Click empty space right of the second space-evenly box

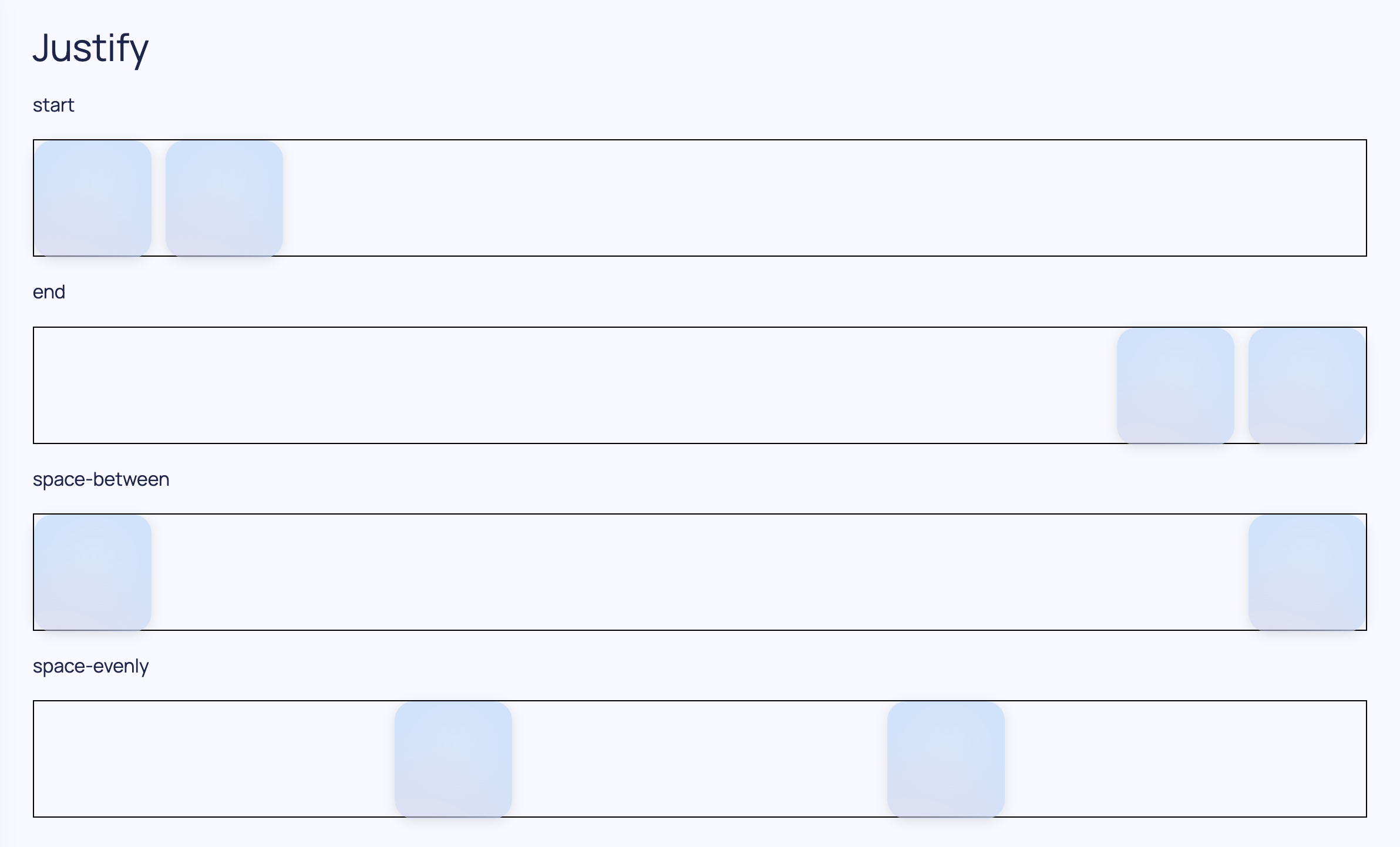tap(1185, 759)
